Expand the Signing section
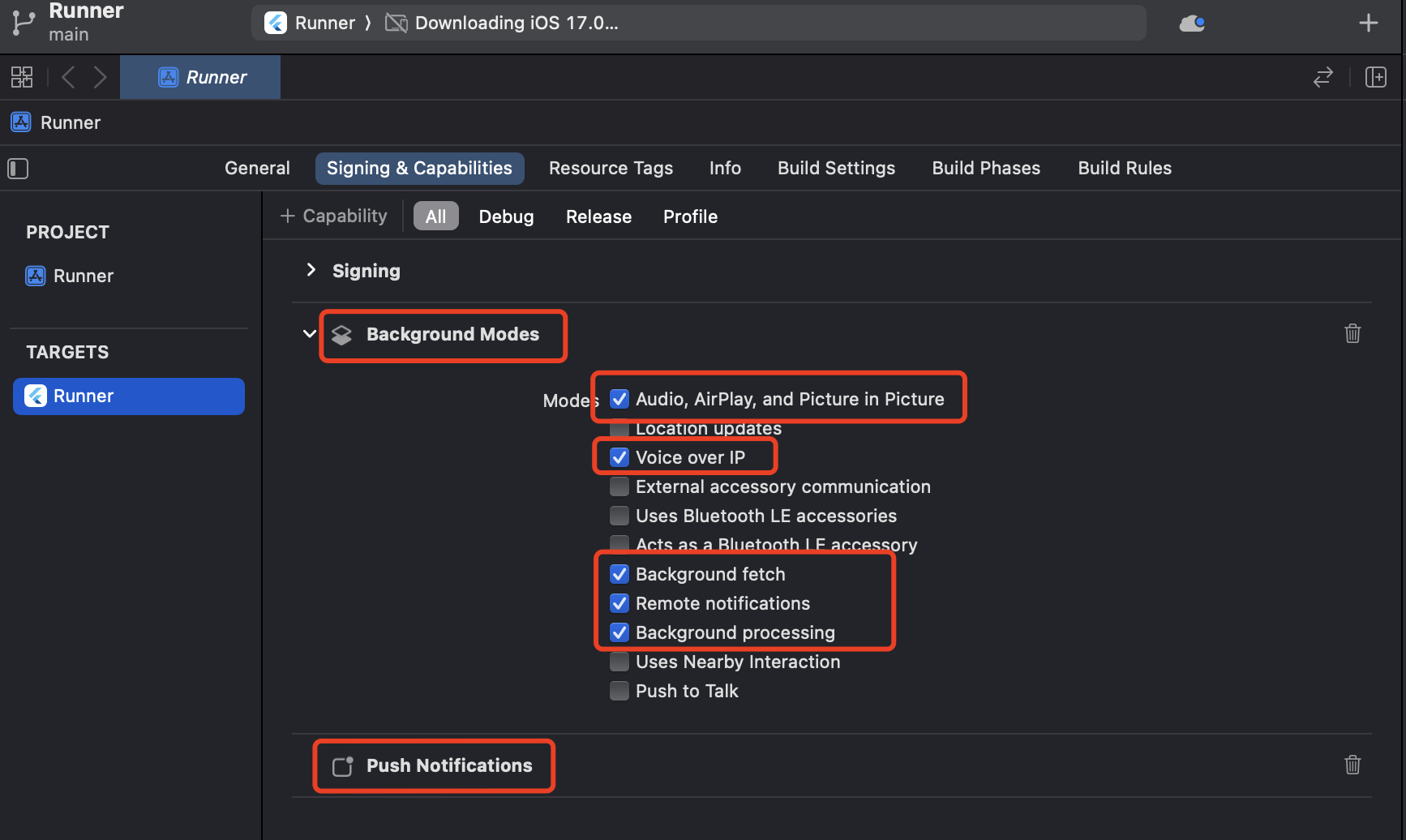The image size is (1406, 840). pyautogui.click(x=311, y=270)
